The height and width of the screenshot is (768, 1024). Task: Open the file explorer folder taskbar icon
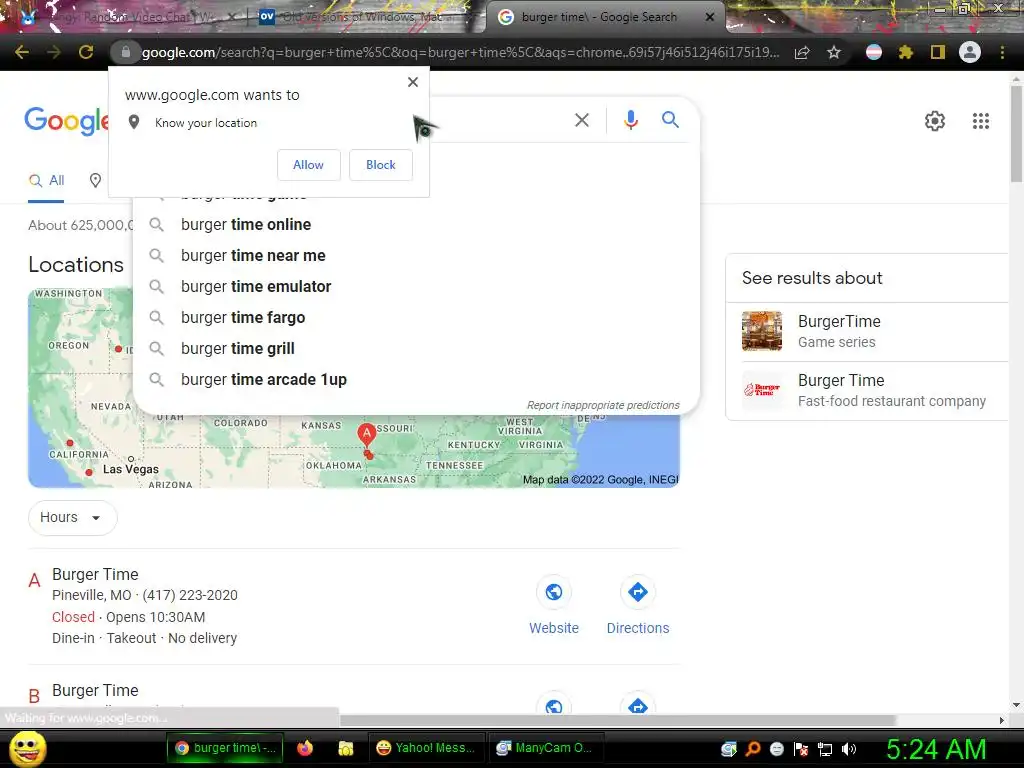tap(345, 748)
